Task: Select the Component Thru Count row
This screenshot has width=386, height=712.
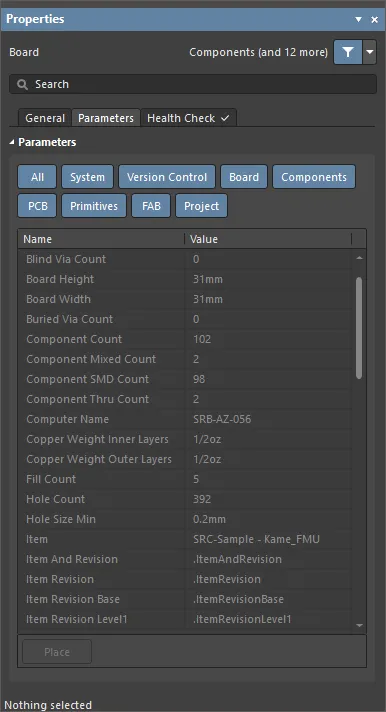Action: coord(185,399)
